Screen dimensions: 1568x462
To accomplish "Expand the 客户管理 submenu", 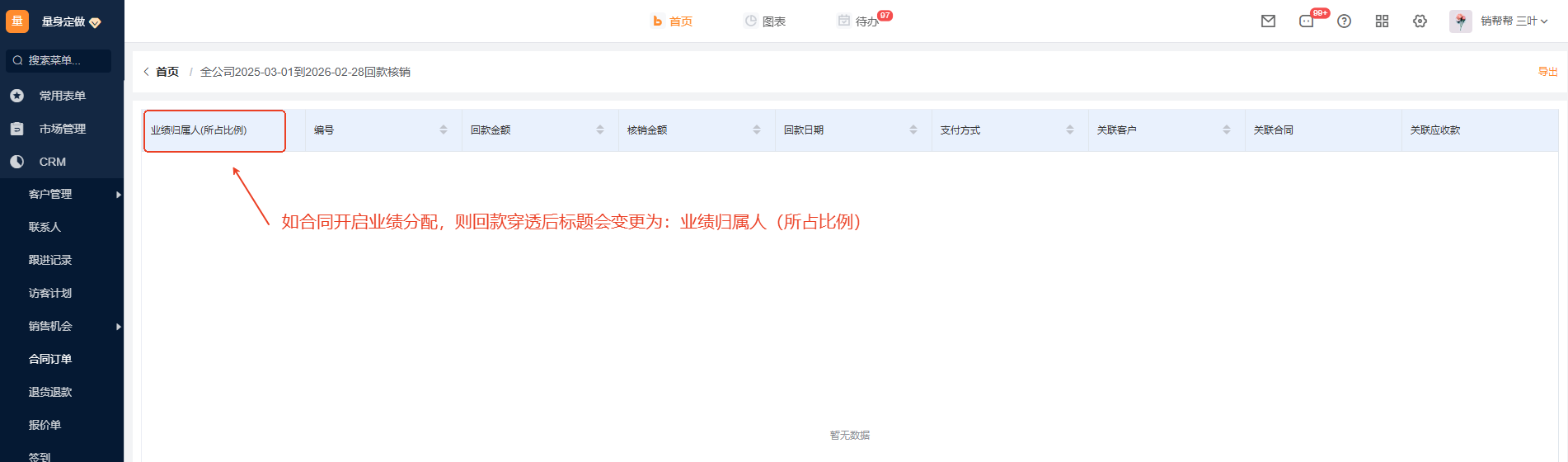I will click(119, 195).
